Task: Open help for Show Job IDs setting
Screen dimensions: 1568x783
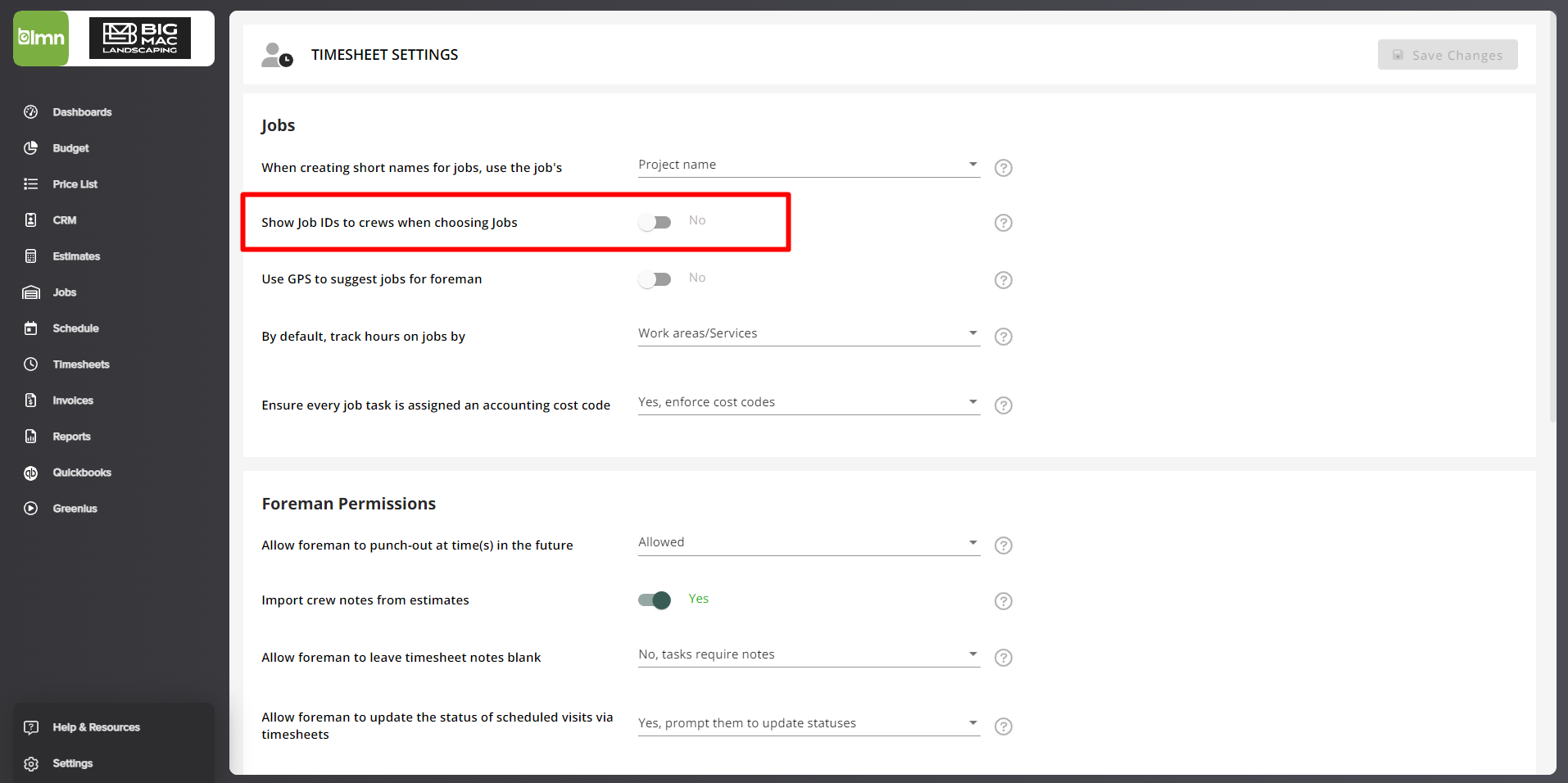Action: [1004, 223]
